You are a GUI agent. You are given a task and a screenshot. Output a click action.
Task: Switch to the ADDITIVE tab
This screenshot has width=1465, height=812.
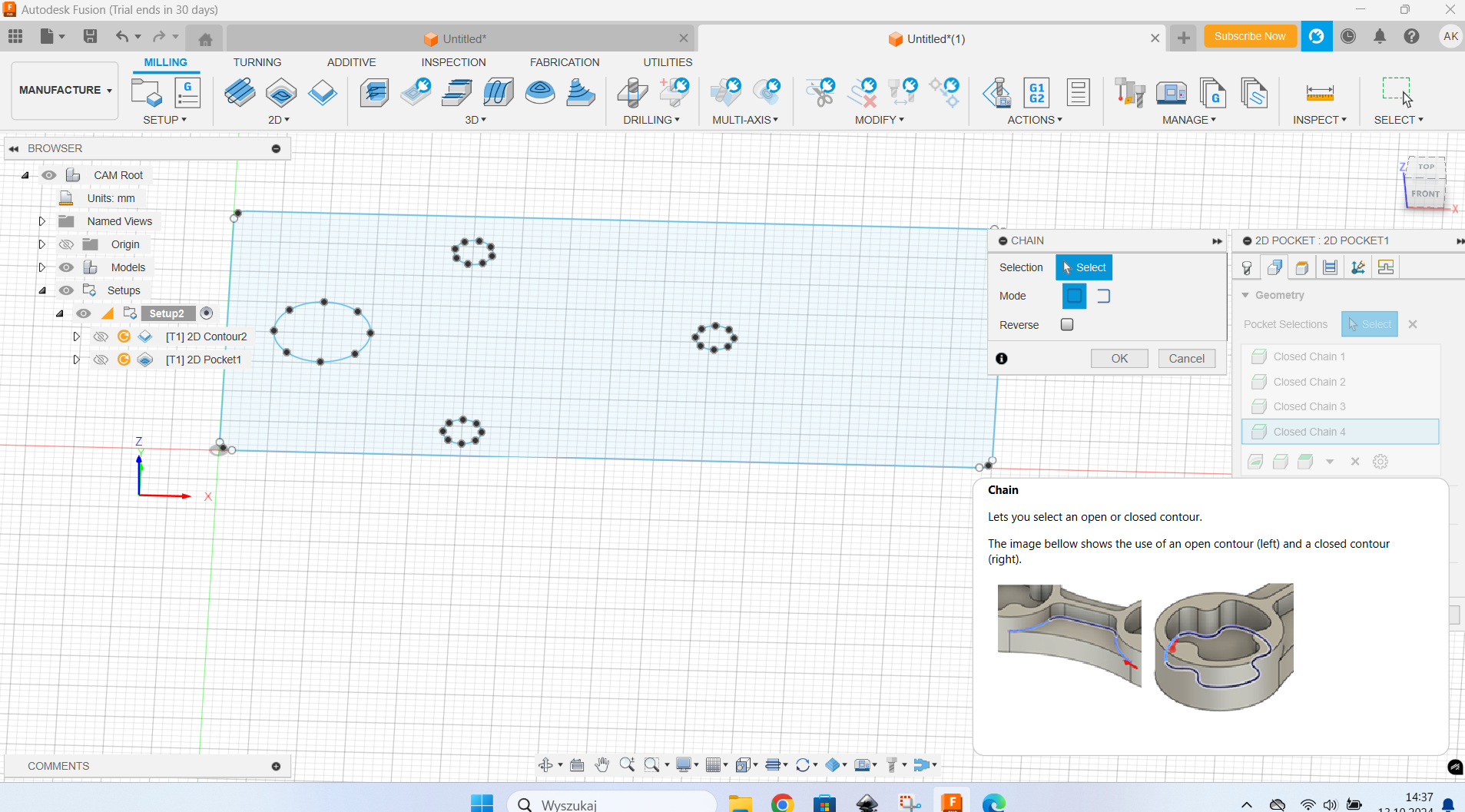pyautogui.click(x=352, y=62)
